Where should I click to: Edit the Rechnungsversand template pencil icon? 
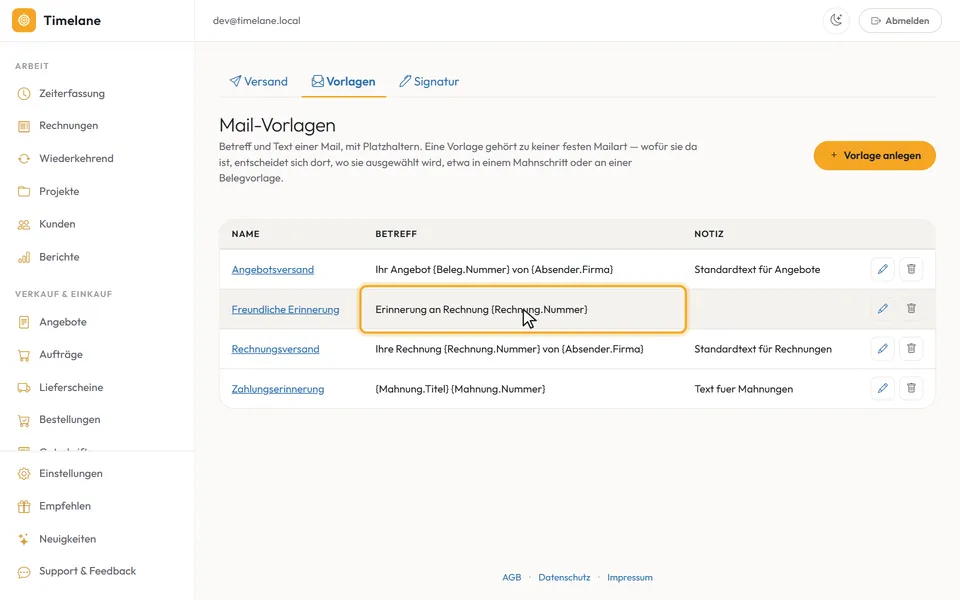point(882,348)
